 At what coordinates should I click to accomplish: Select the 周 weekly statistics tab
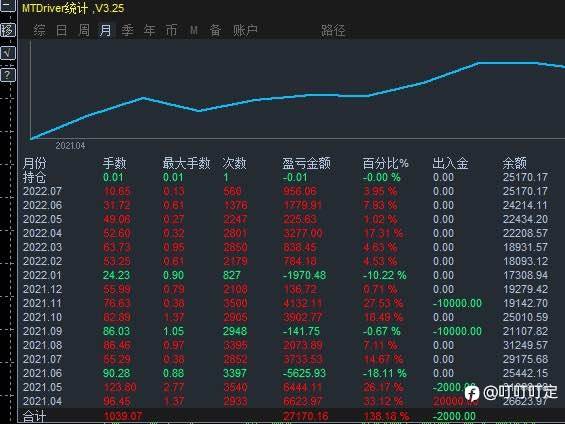point(84,30)
